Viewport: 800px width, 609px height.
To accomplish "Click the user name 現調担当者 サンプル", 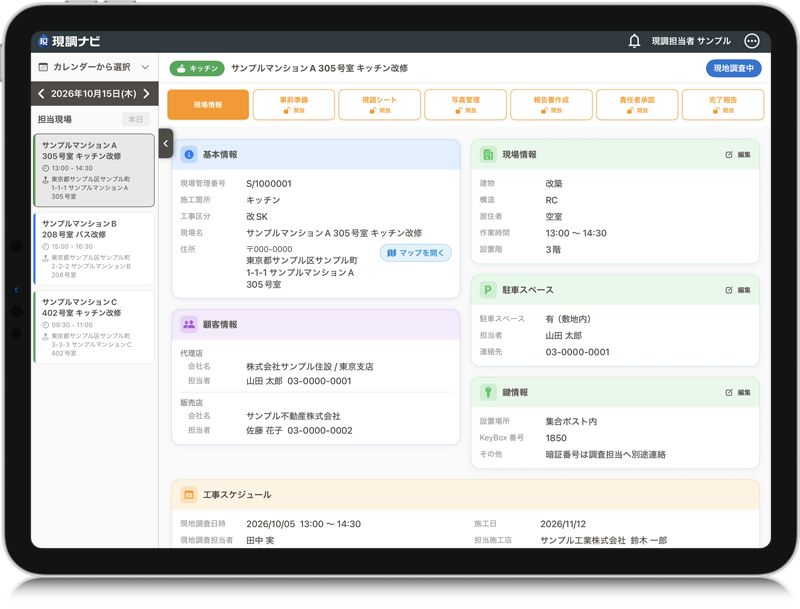I will pos(691,41).
